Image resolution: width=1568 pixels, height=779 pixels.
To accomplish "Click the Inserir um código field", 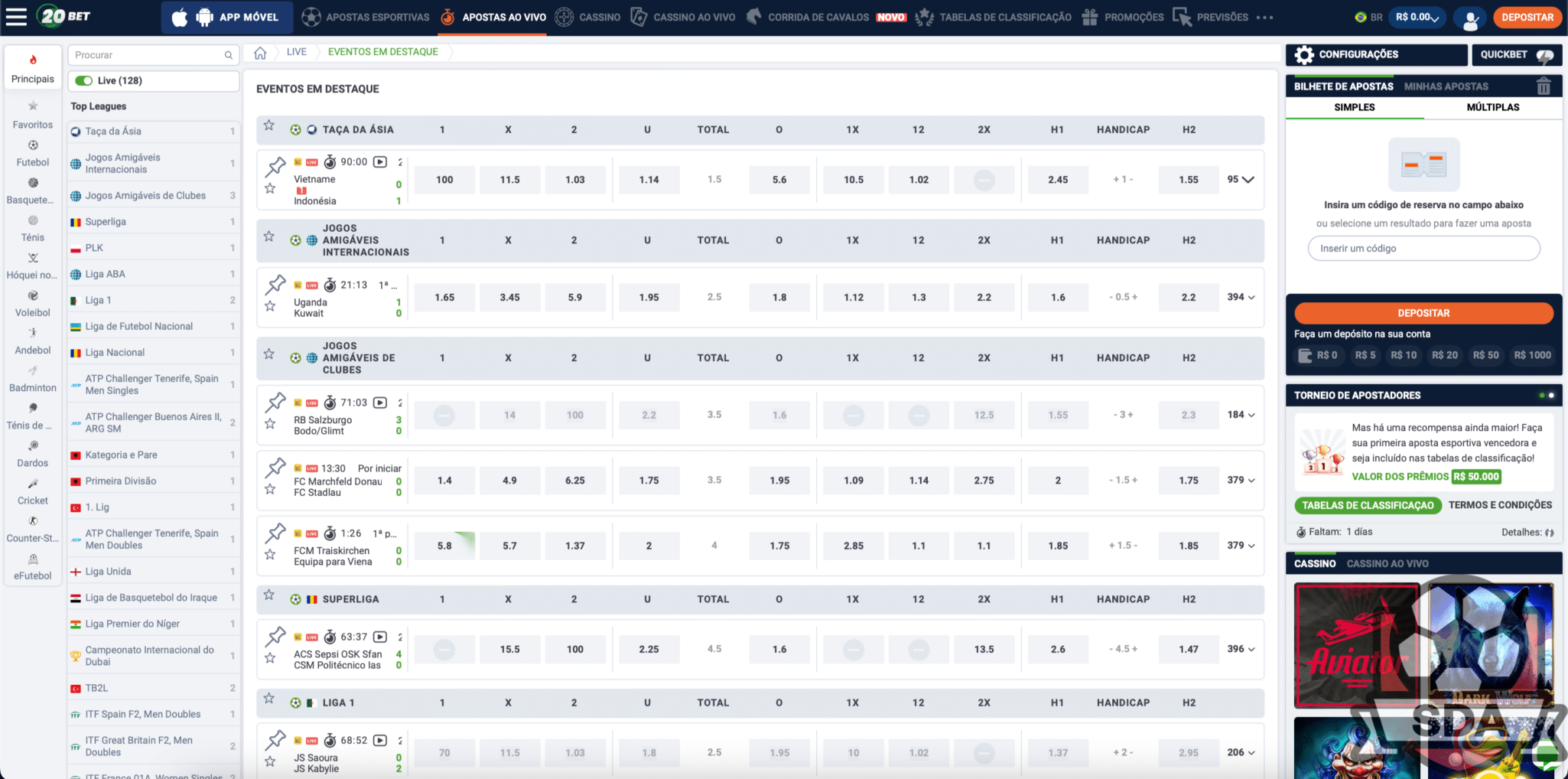I will coord(1423,249).
